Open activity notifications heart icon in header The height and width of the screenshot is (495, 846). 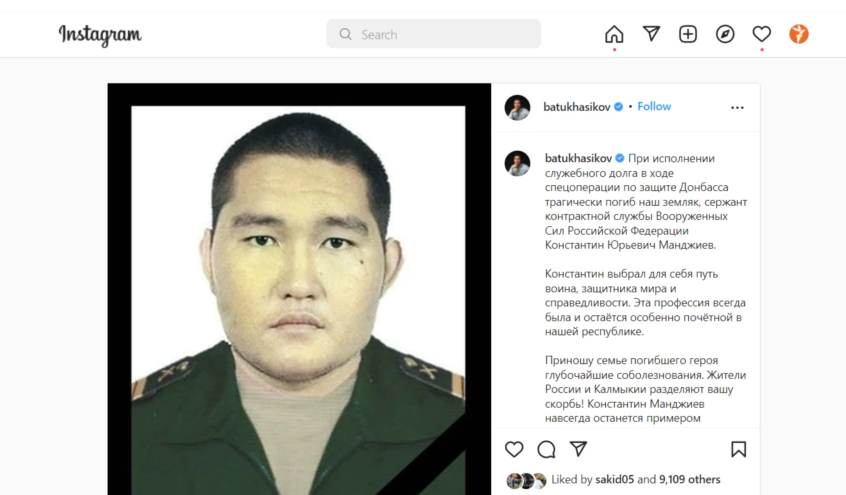point(761,34)
